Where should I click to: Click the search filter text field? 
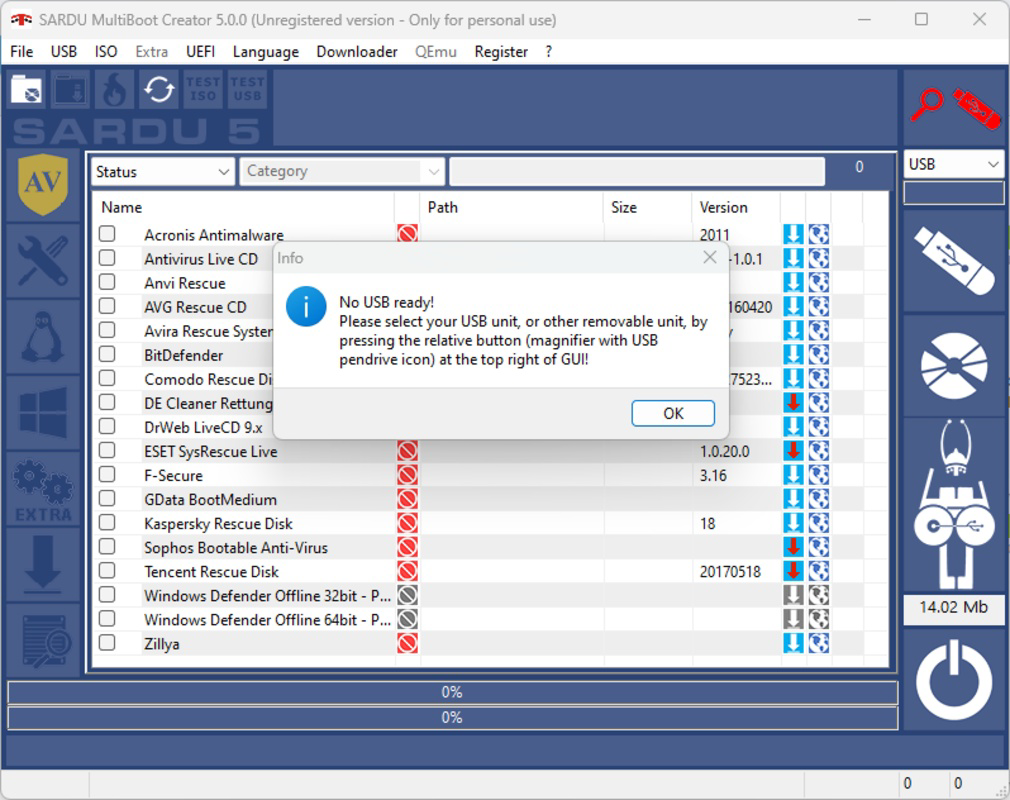coord(637,171)
